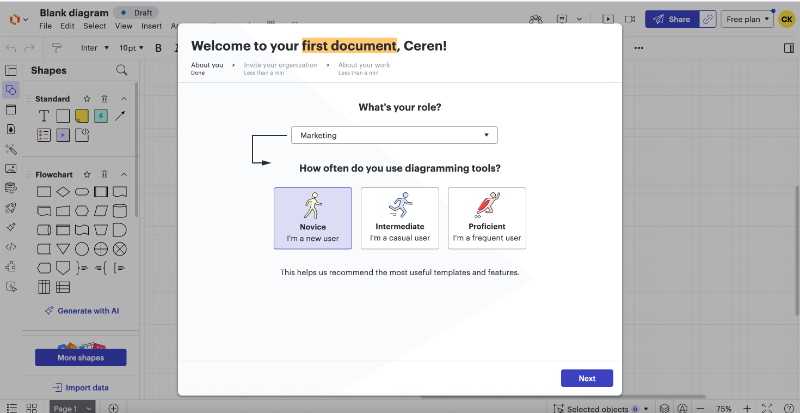Search shapes with the magnifier icon
This screenshot has width=800, height=413.
tap(121, 70)
